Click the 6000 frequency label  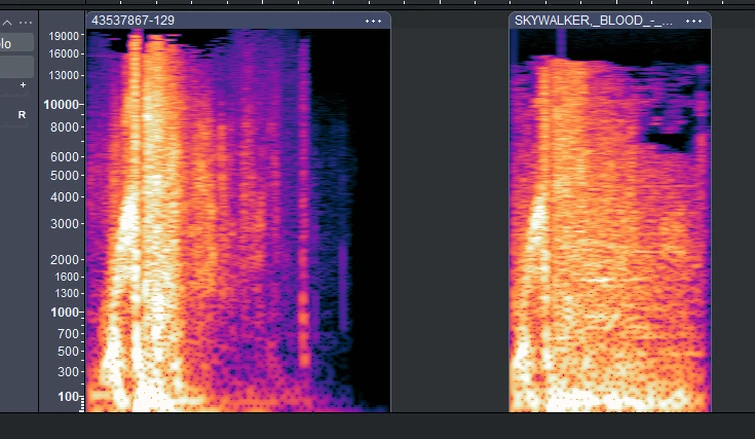coord(65,157)
